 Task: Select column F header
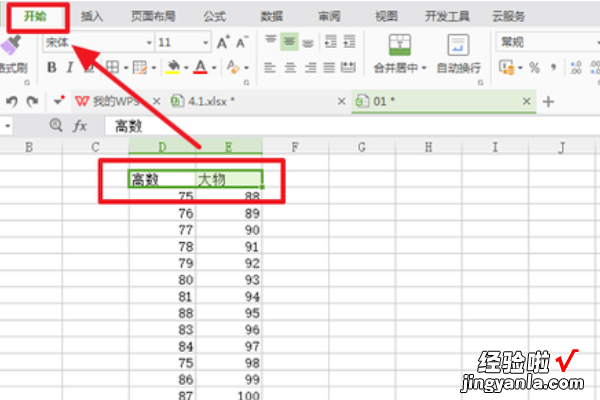295,147
